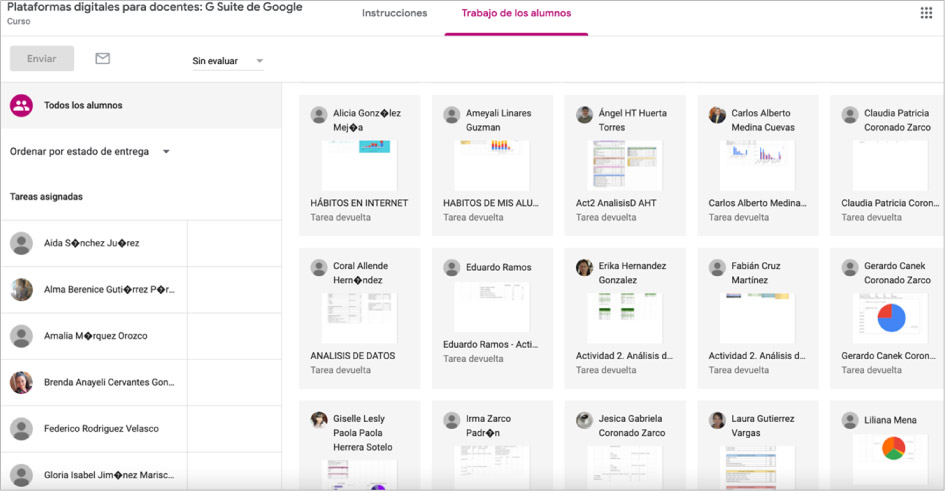Screen dimensions: 945x491
Task: Click Coral Allende Hernández card avatar
Action: pos(319,267)
